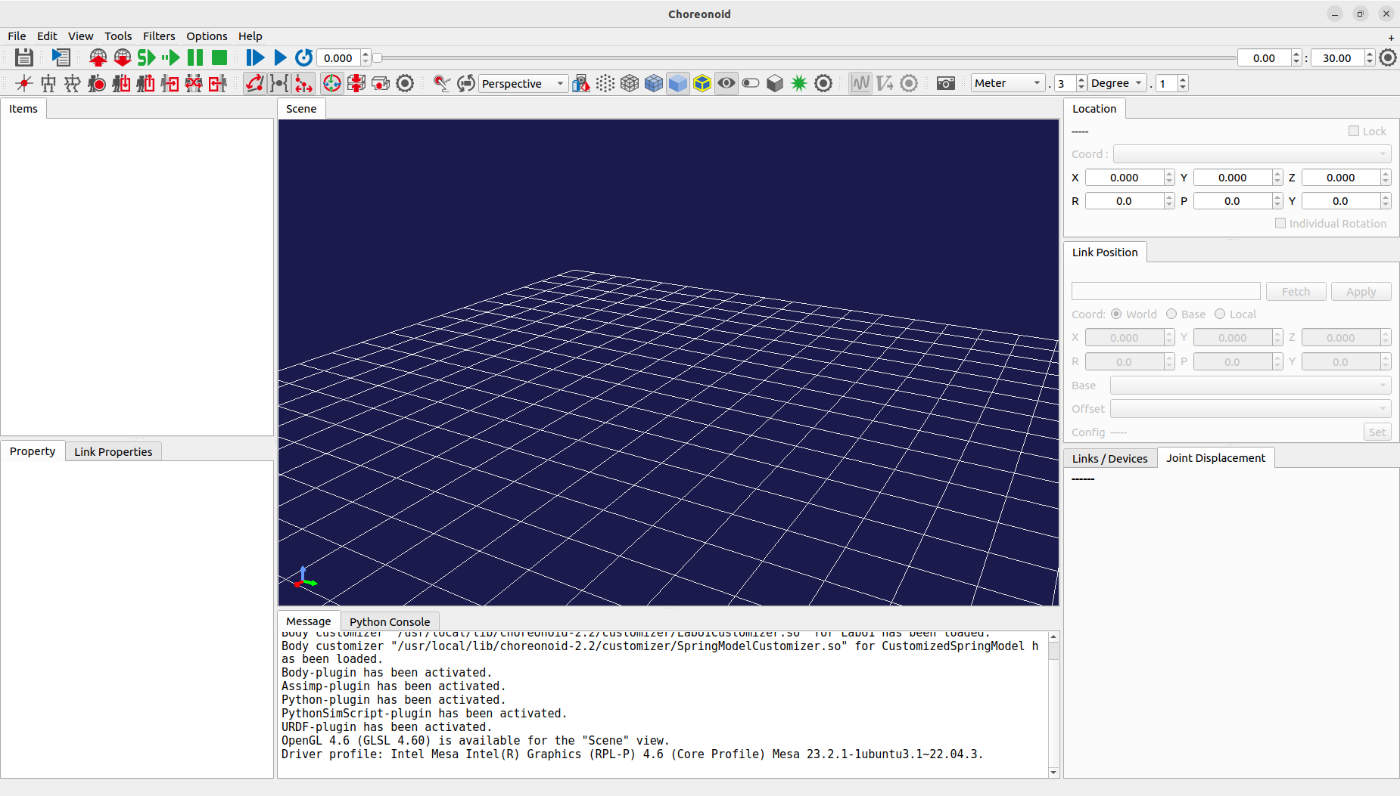Switch to the Python Console tab
Screen dimensions: 1400x796
click(x=389, y=622)
